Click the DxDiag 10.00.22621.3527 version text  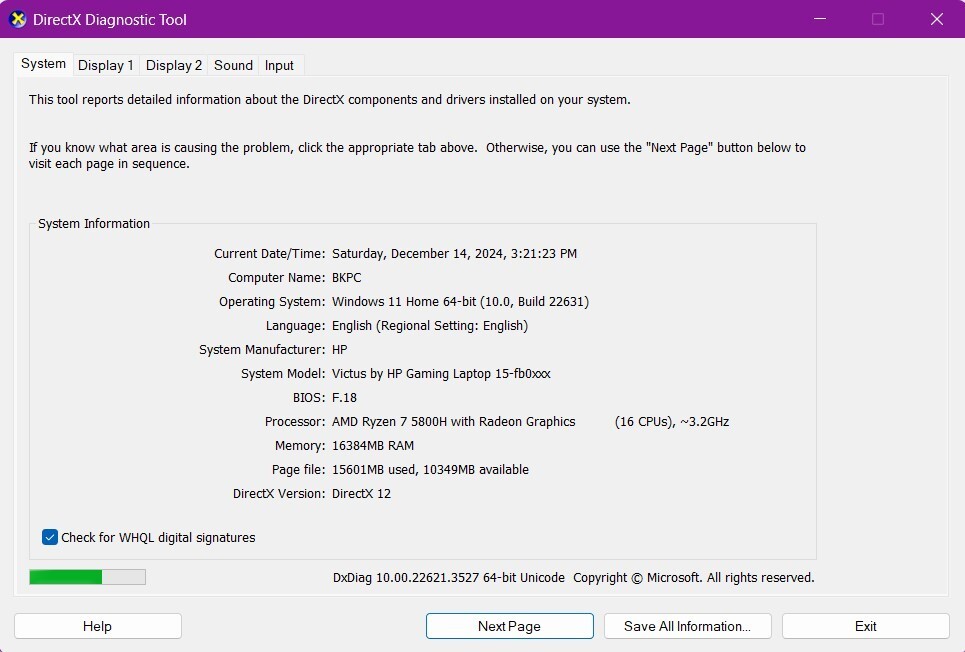point(449,578)
